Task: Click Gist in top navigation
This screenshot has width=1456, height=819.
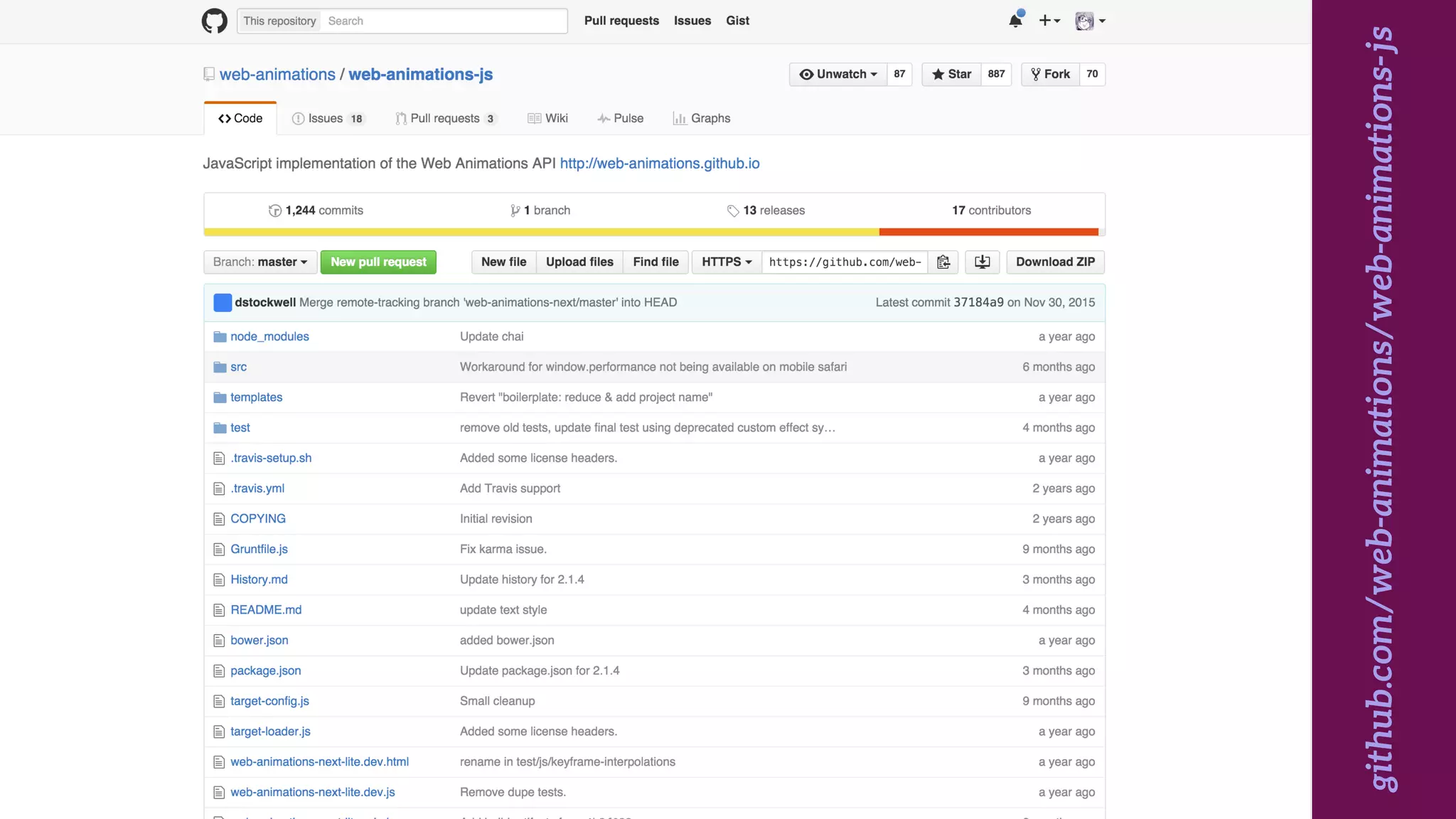Action: coord(737,21)
